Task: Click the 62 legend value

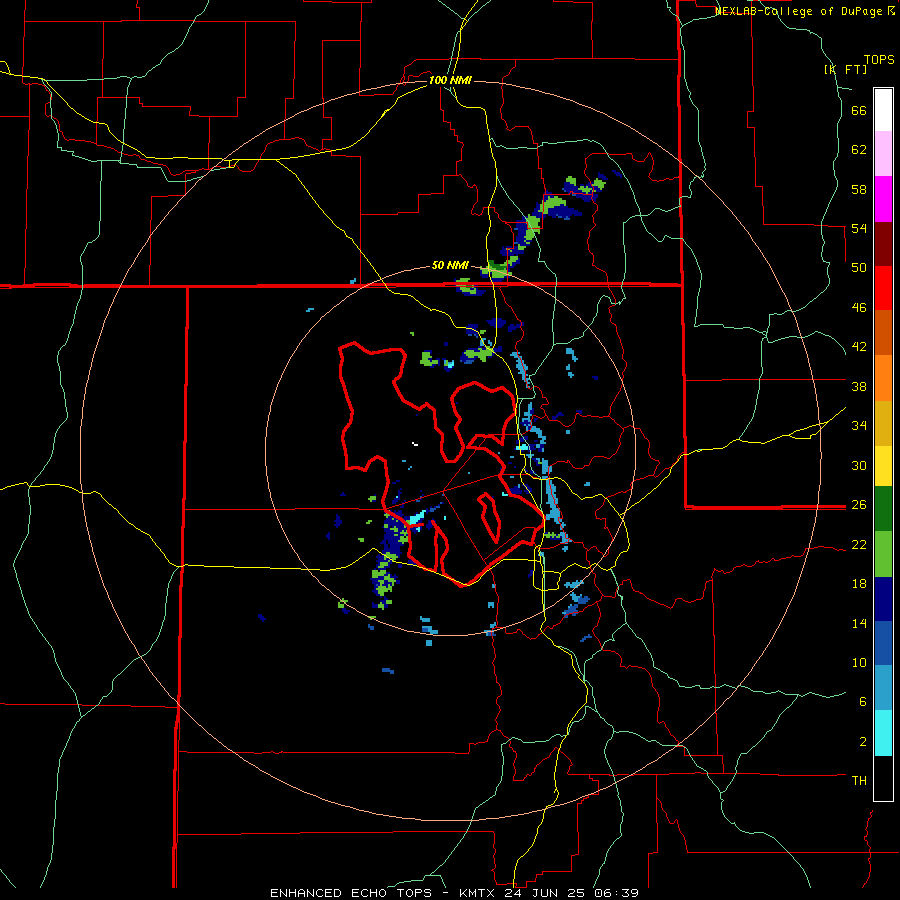Action: point(859,149)
